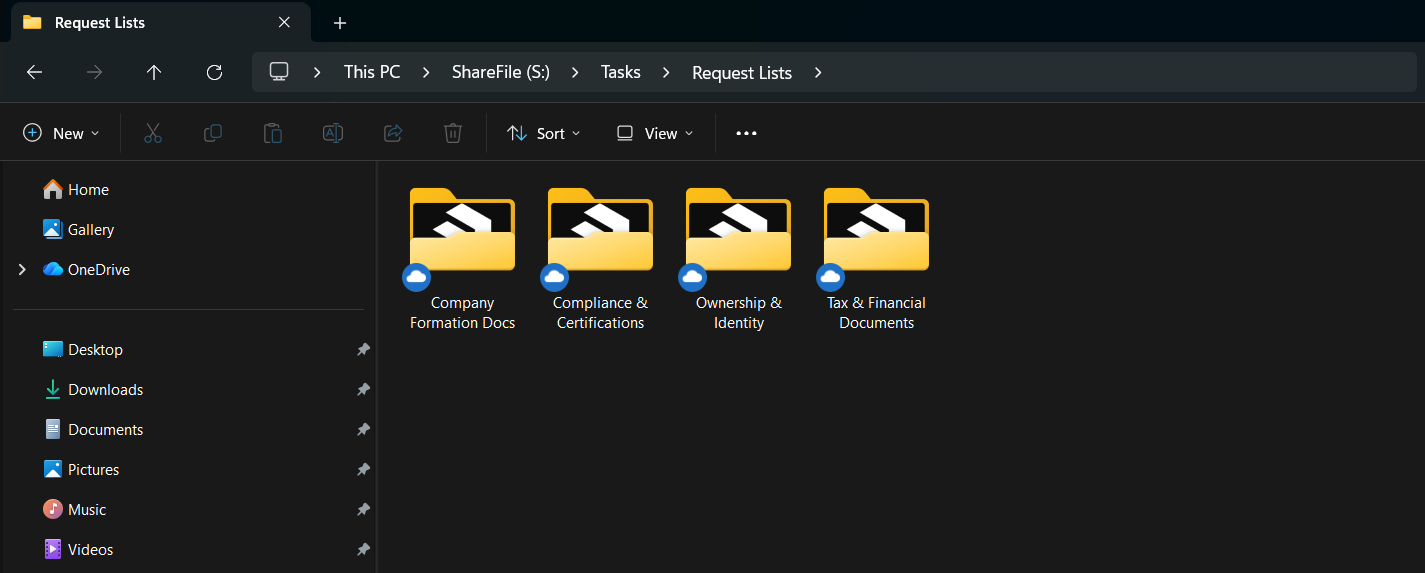Screen dimensions: 1425x573
Task: Select the Tax & Financial Documents folder icon
Action: pyautogui.click(x=876, y=230)
